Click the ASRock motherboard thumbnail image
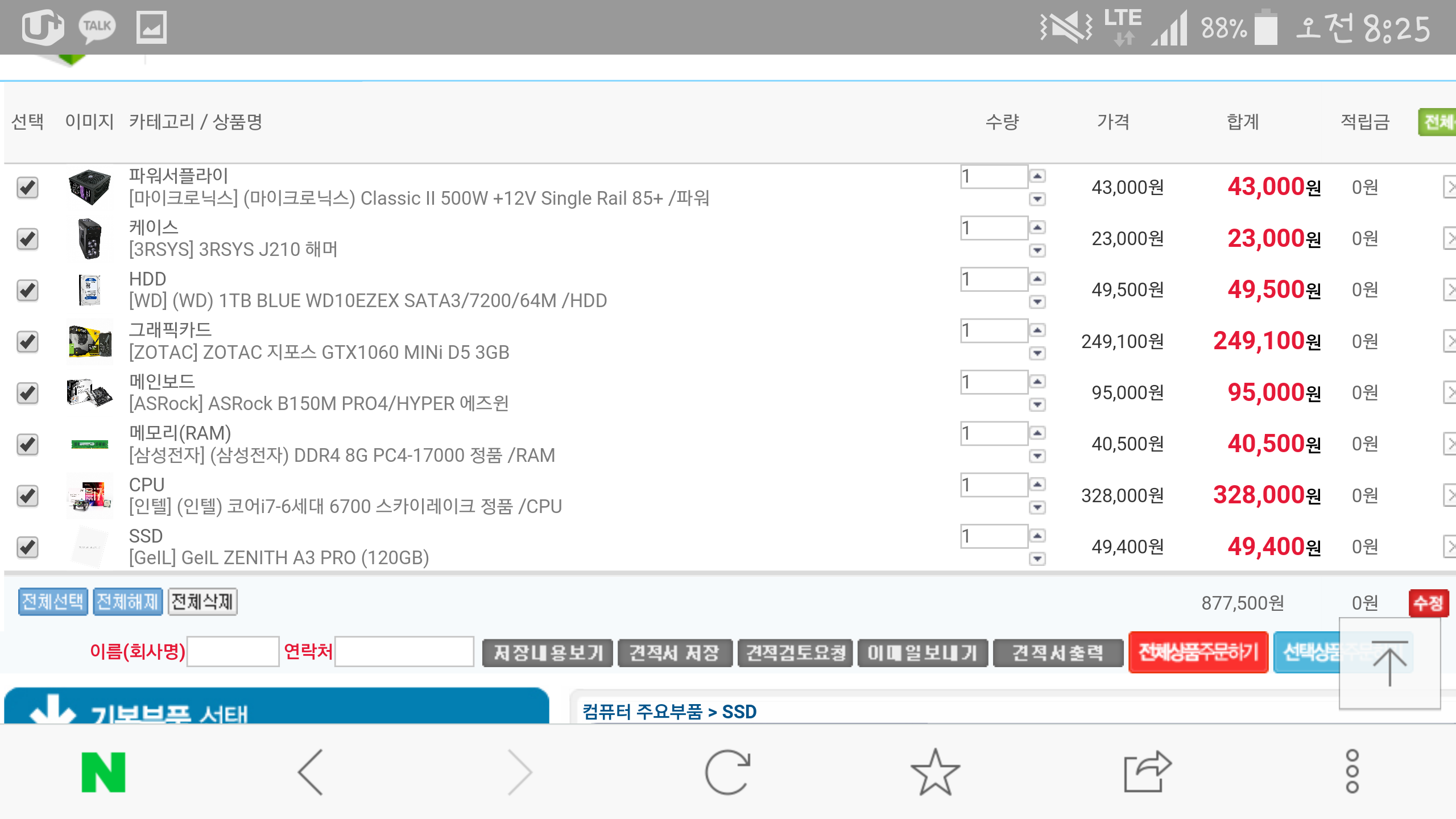The width and height of the screenshot is (1456, 819). 89,392
